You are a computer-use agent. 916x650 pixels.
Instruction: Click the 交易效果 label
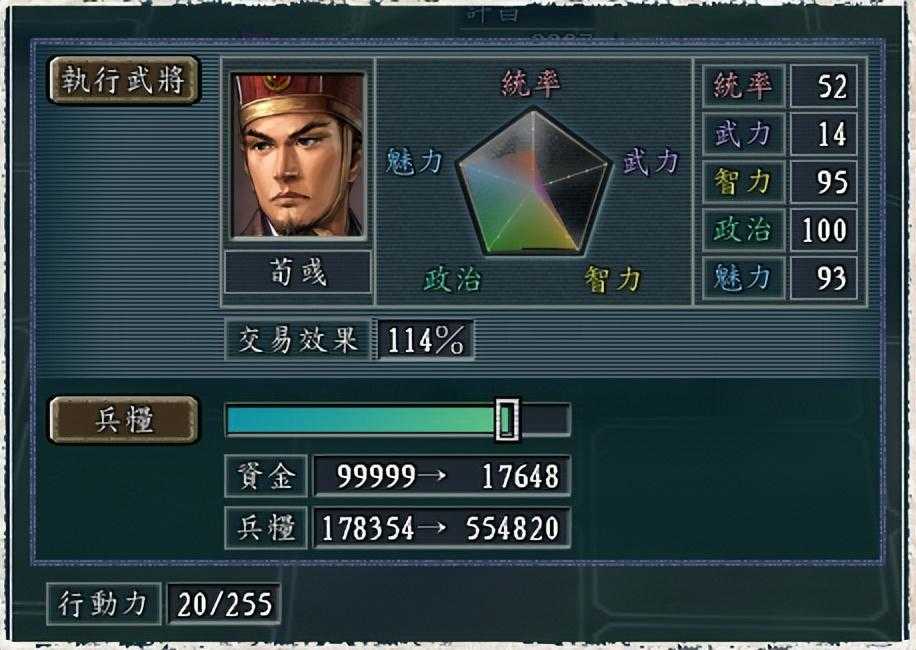pos(298,339)
